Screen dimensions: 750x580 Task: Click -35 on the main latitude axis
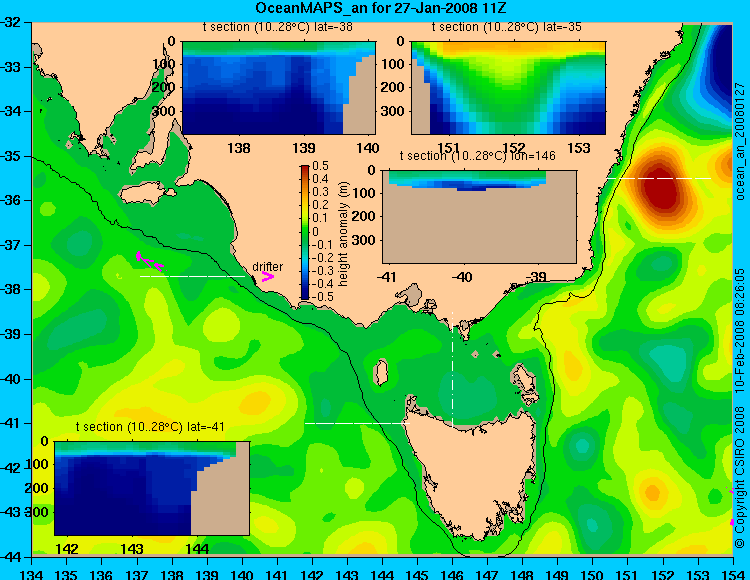11,156
